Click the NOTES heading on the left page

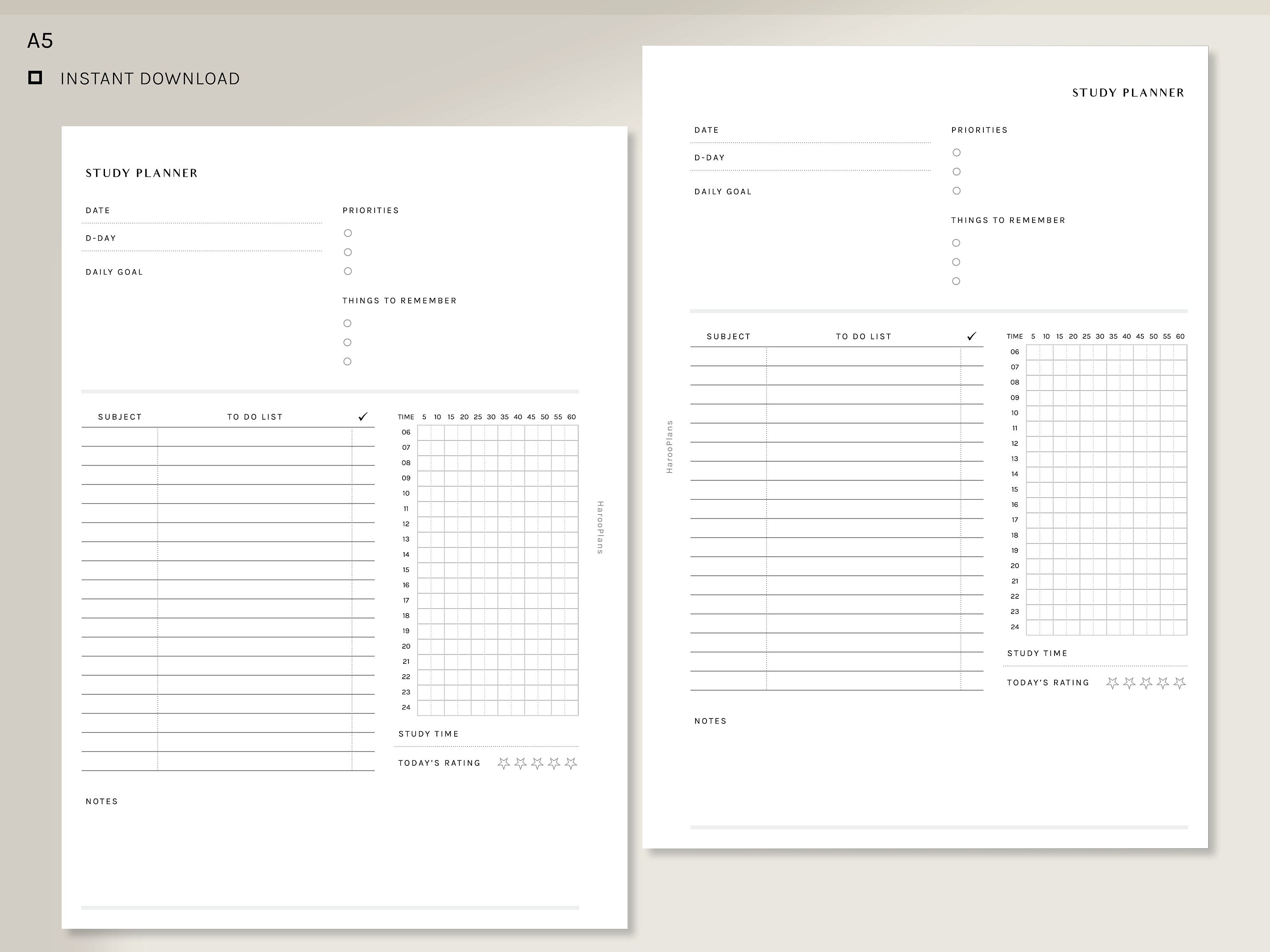[101, 801]
